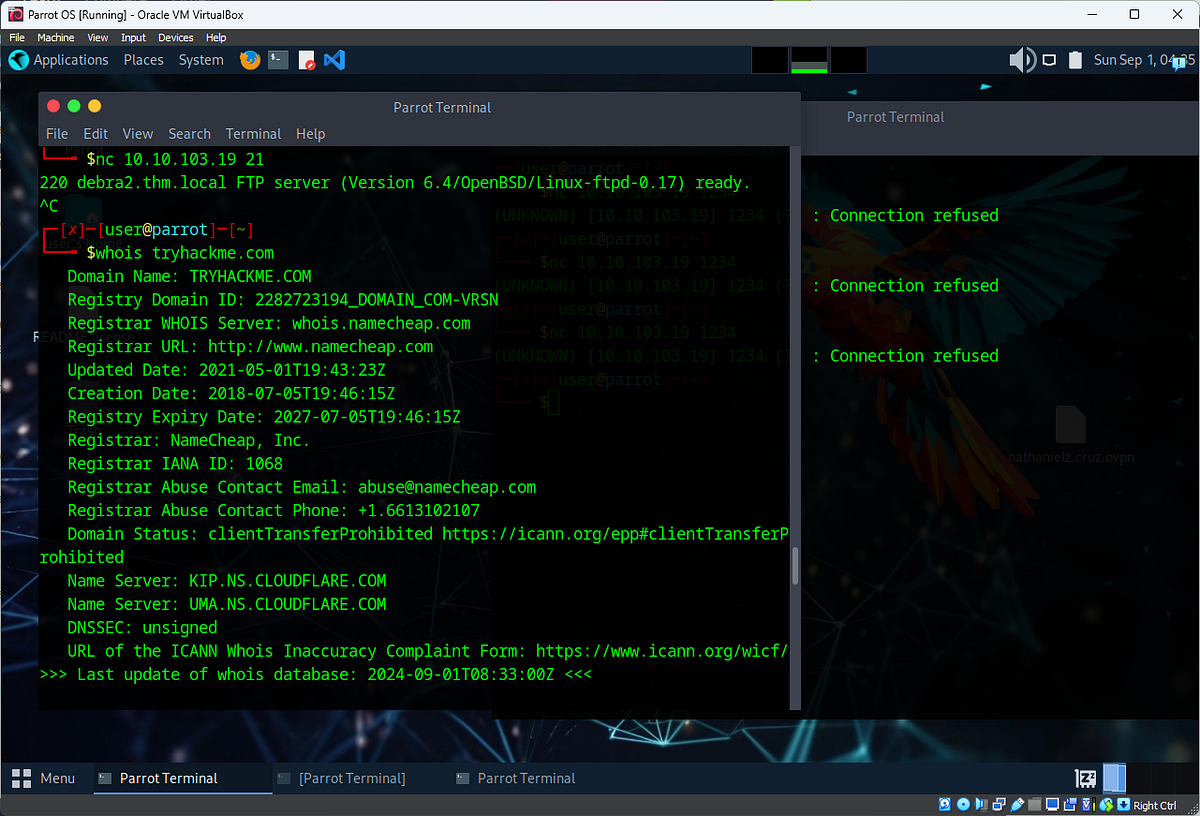This screenshot has width=1200, height=816.
Task: Click the text 'whois tryhackme.com' command
Action: (185, 252)
